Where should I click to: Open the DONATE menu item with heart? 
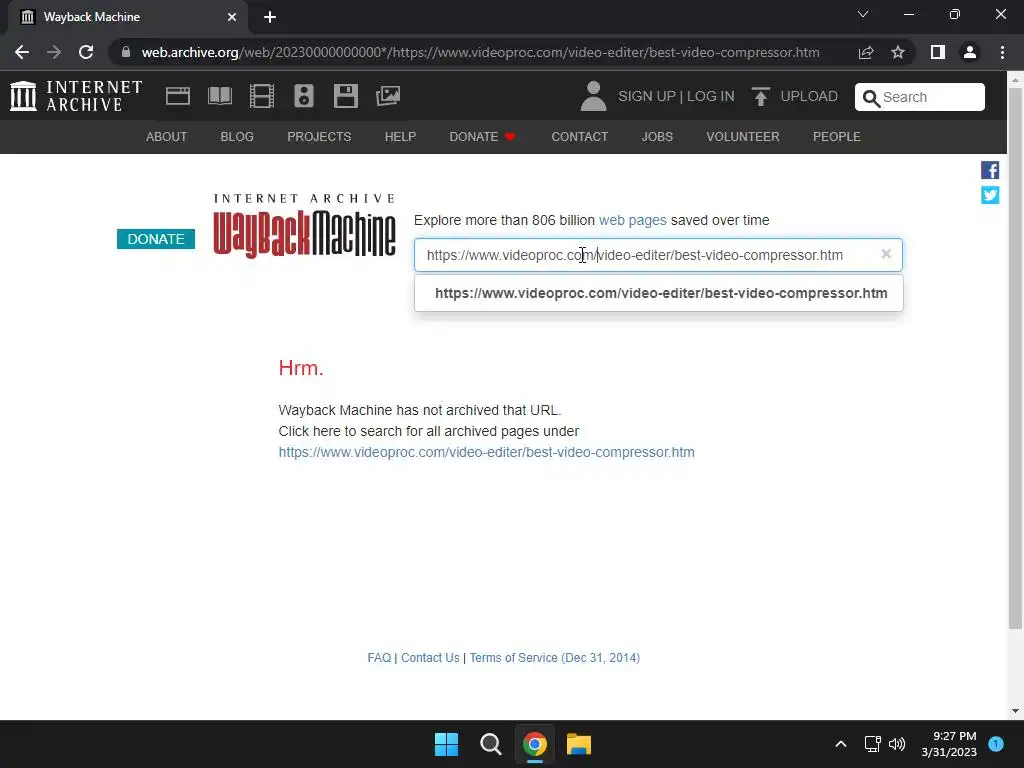(483, 136)
